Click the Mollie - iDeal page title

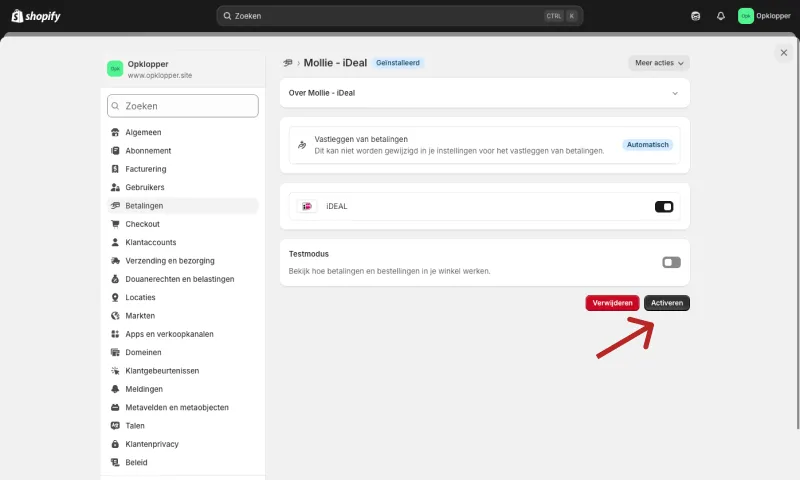point(335,63)
